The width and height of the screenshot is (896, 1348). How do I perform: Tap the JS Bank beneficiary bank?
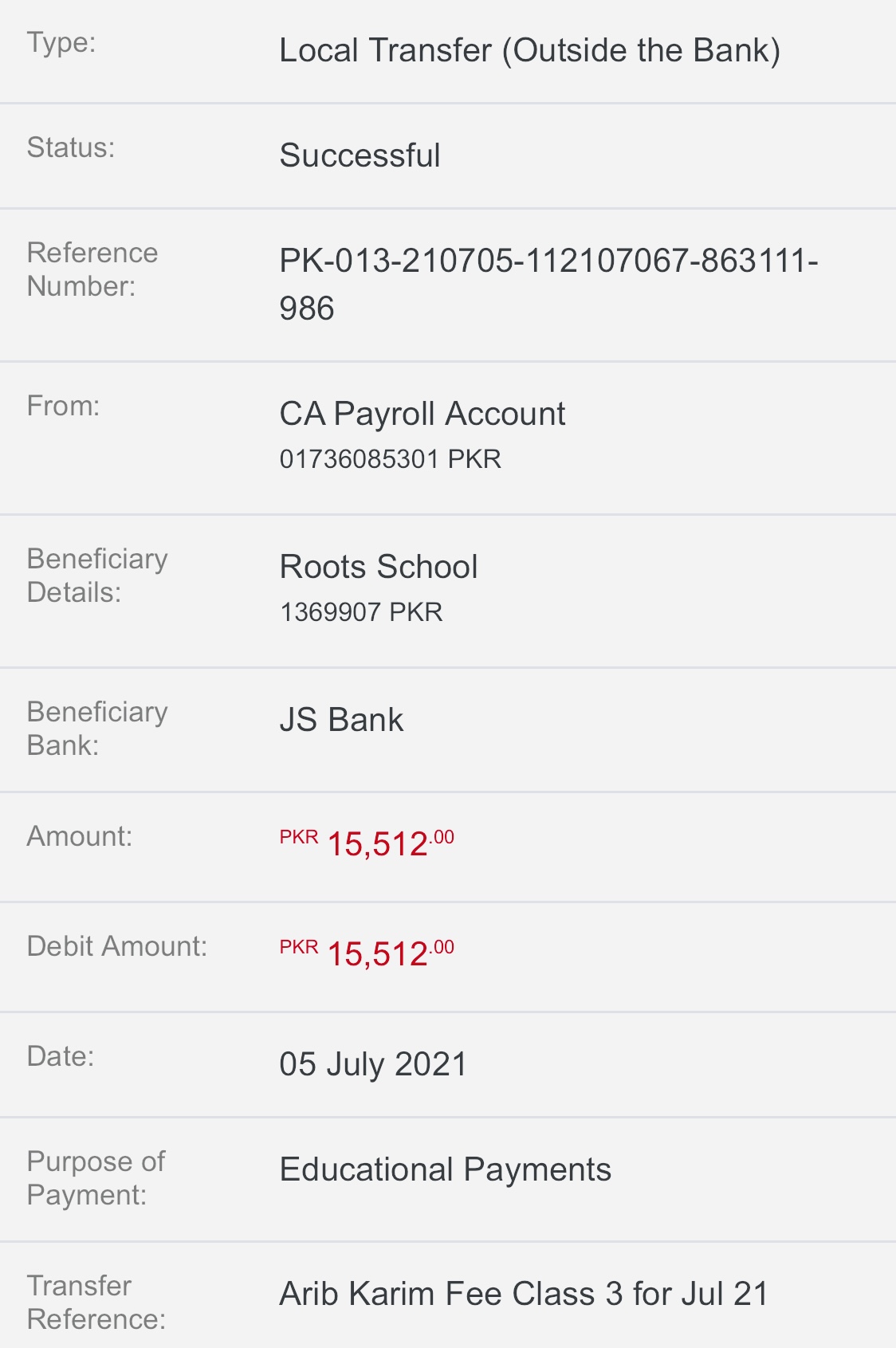click(x=341, y=720)
